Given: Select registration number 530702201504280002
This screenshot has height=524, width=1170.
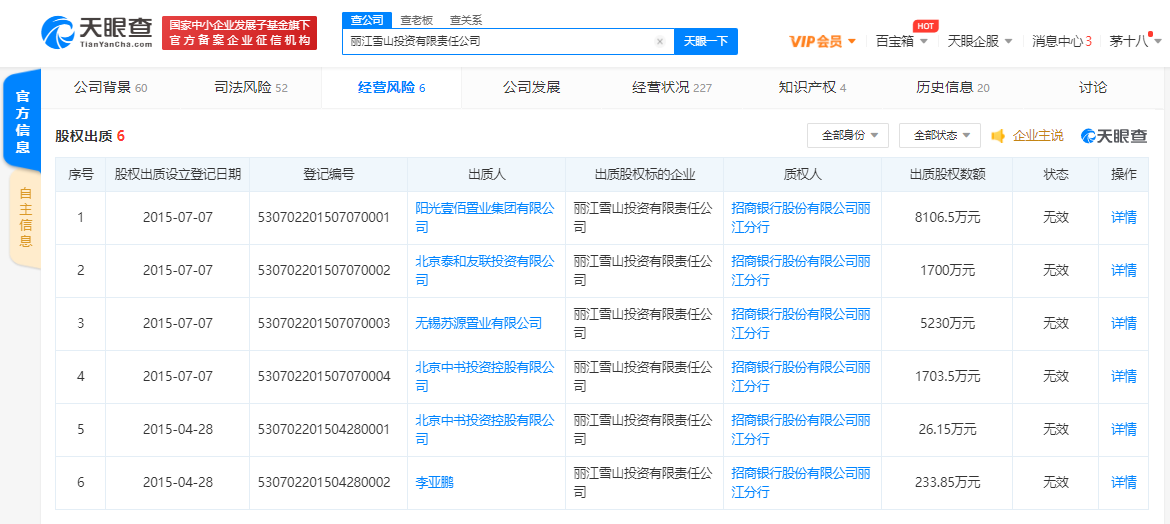Looking at the screenshot, I should click(x=324, y=482).
